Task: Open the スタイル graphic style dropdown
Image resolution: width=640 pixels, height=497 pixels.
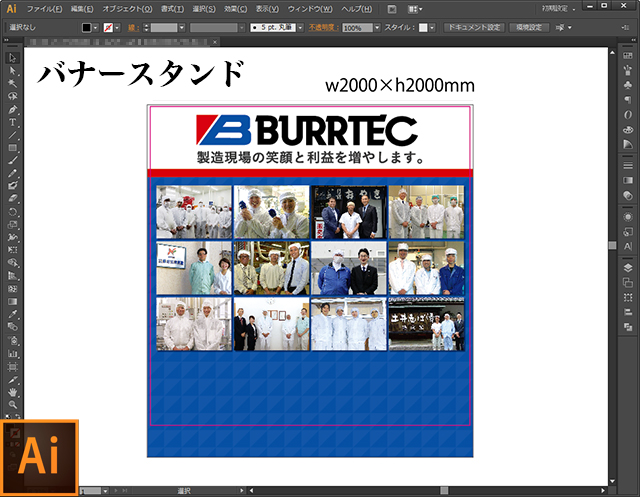Action: [x=432, y=27]
